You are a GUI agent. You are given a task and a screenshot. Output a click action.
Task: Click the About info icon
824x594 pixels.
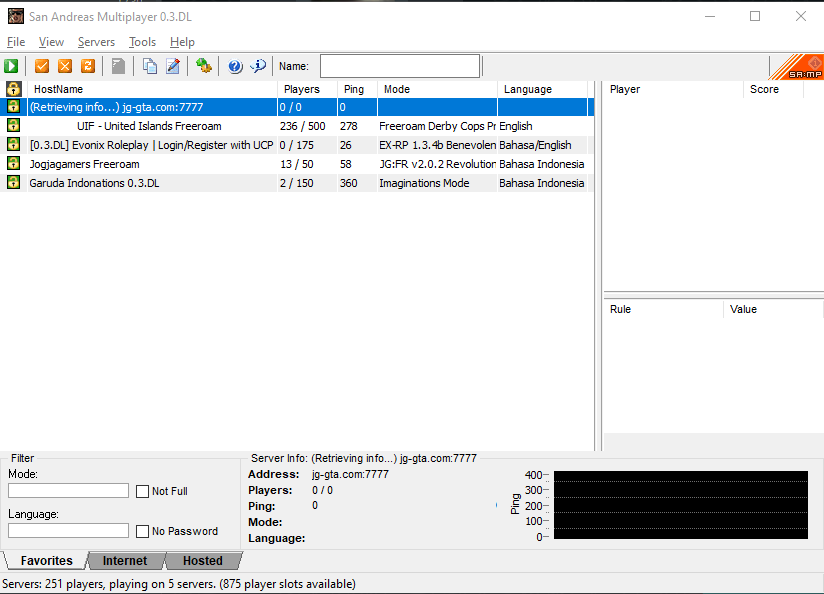click(258, 66)
